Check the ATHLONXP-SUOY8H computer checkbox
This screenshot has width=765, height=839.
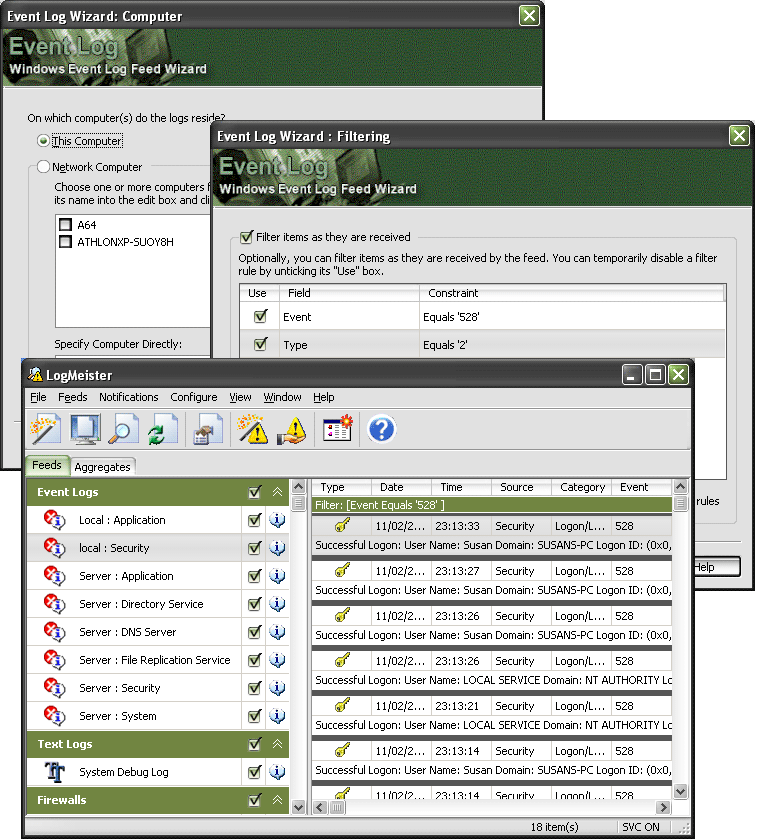[65, 241]
